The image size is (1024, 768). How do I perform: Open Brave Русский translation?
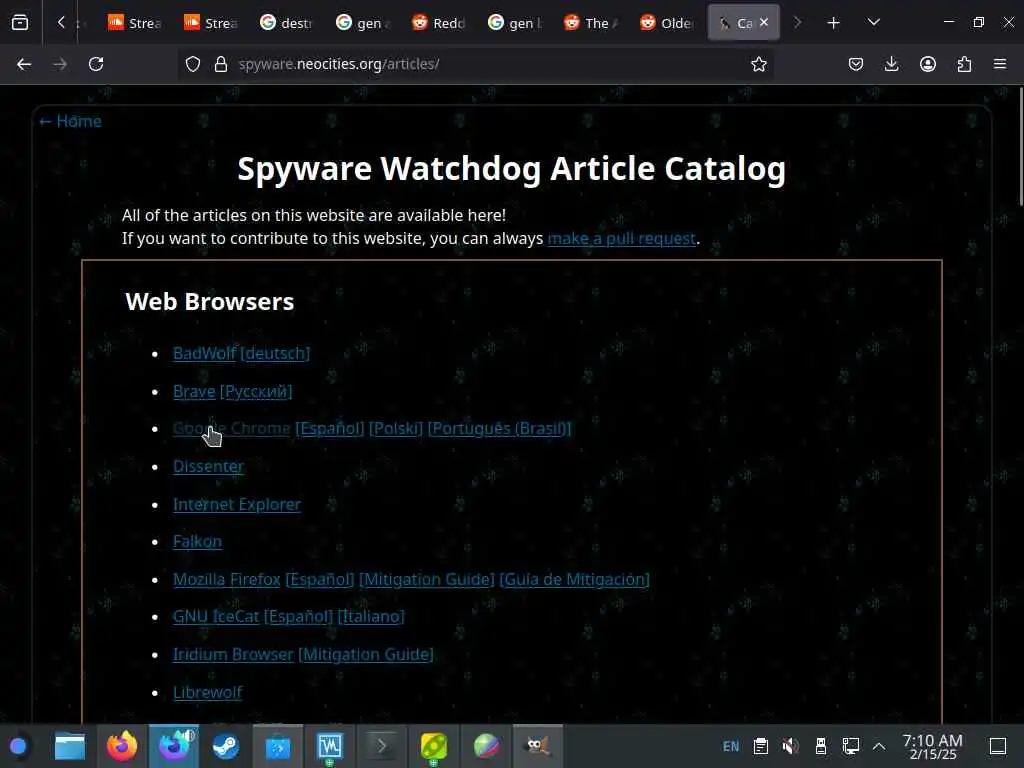coord(256,391)
